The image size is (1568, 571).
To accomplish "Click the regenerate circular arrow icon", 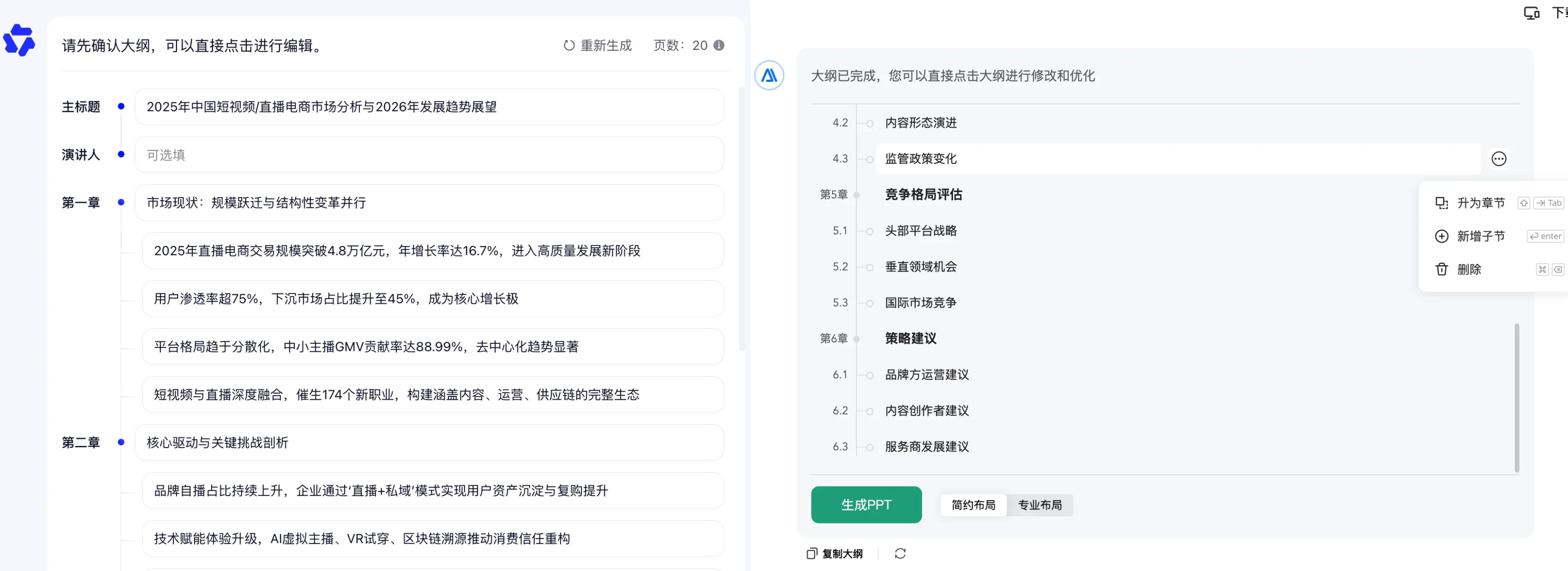I will [x=568, y=46].
